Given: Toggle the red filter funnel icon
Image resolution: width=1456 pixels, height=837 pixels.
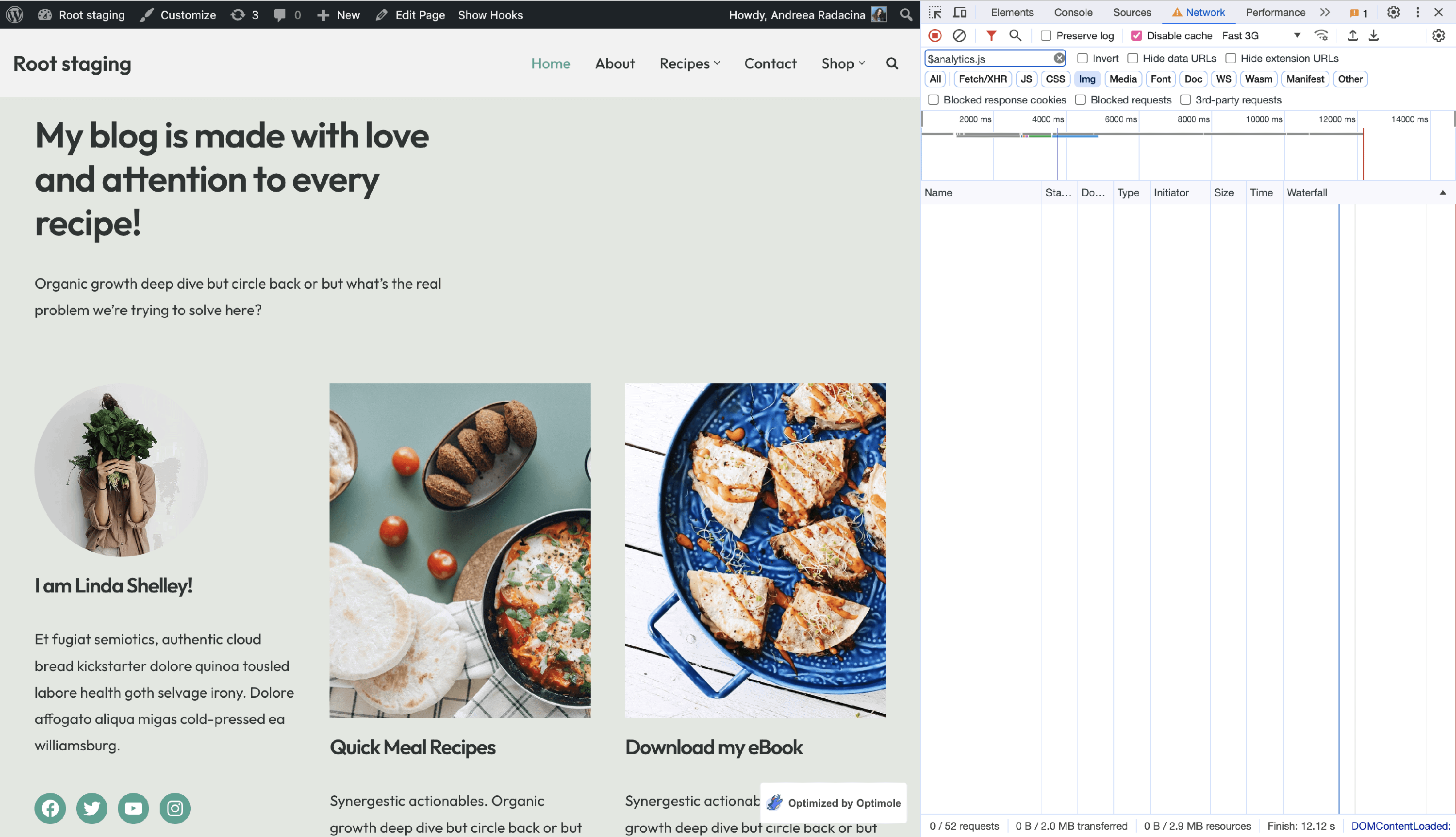Looking at the screenshot, I should tap(991, 35).
